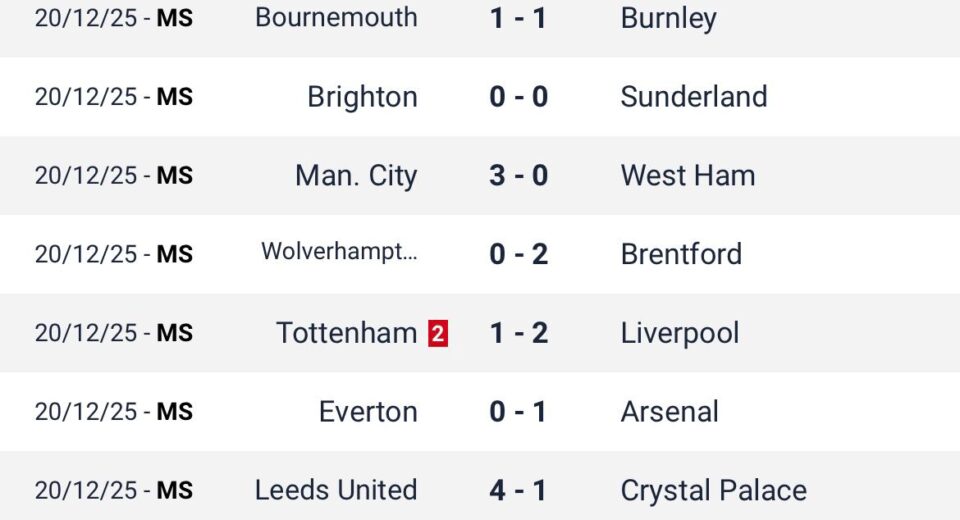Open the 3 - 0 Man. City match score
960x520 pixels.
(x=519, y=176)
